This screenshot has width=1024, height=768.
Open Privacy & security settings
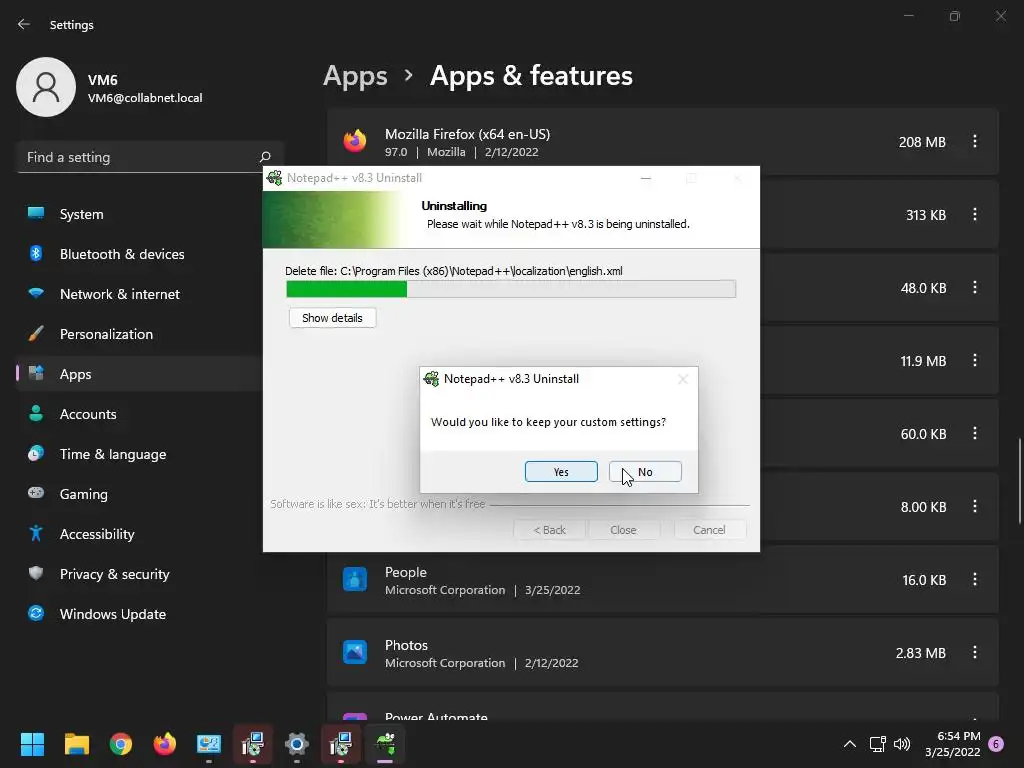140,574
